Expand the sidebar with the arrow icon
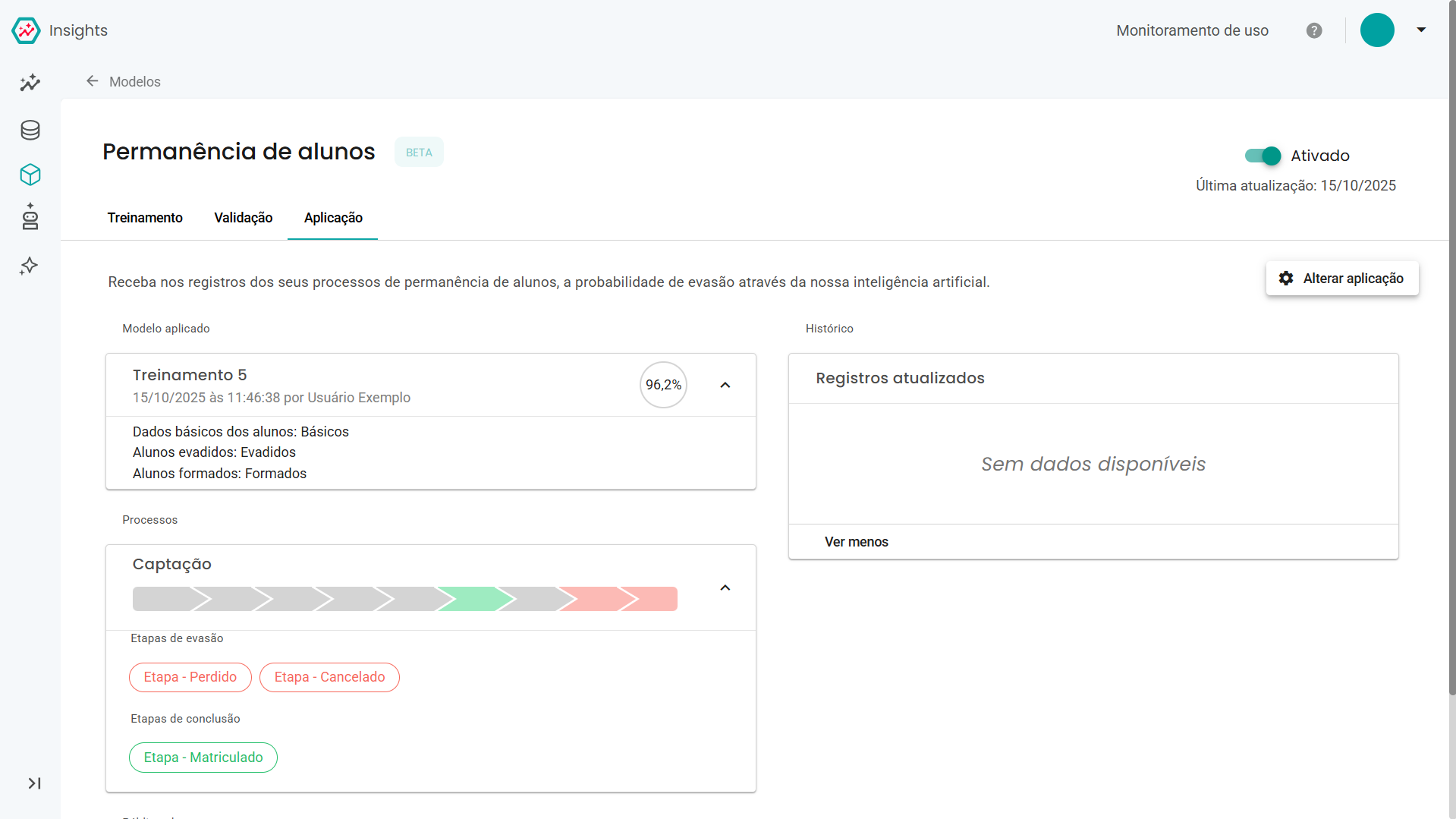The width and height of the screenshot is (1456, 819). 34,783
